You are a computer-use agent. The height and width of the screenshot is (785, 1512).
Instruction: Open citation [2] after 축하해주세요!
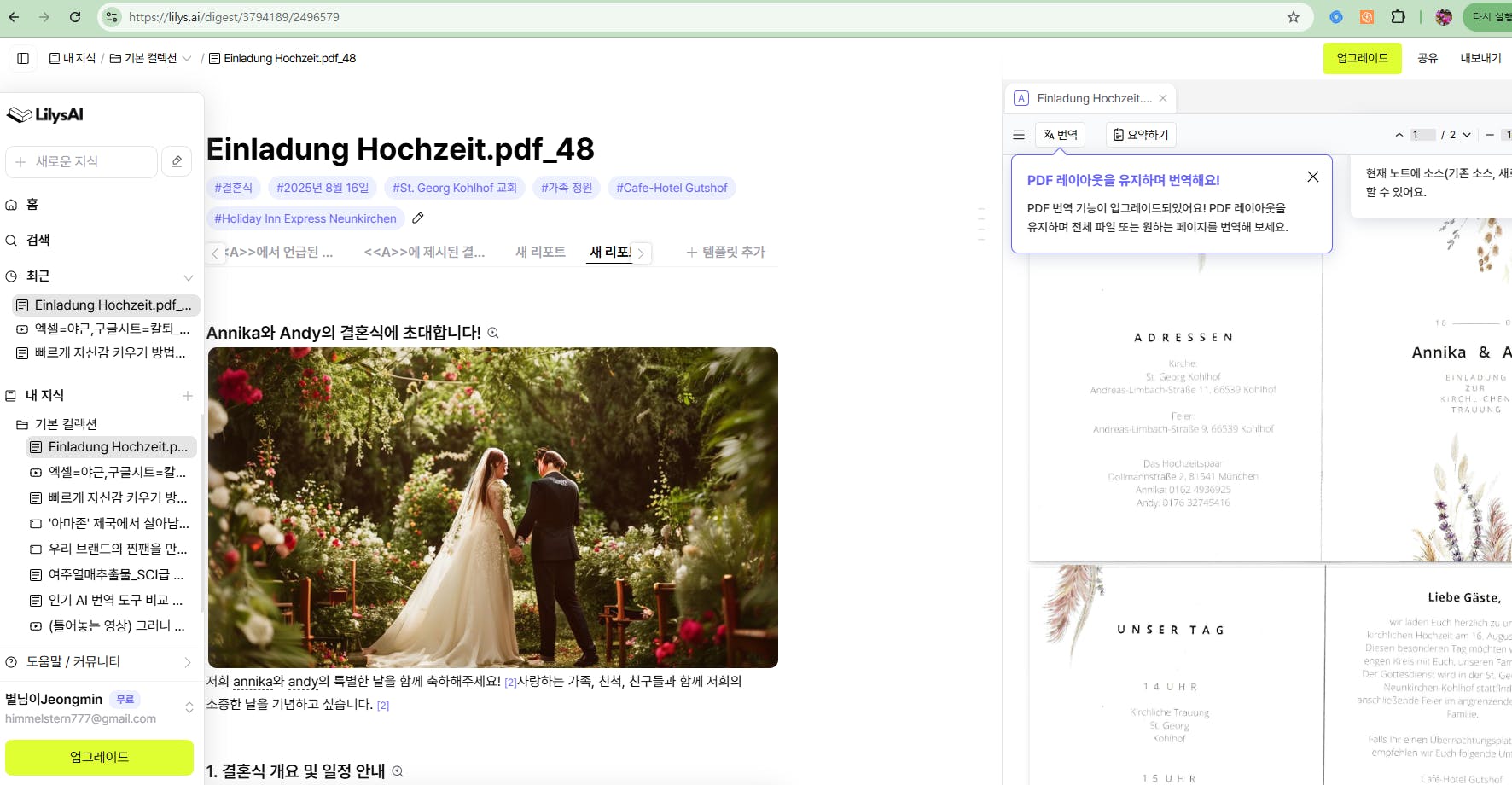(x=510, y=683)
